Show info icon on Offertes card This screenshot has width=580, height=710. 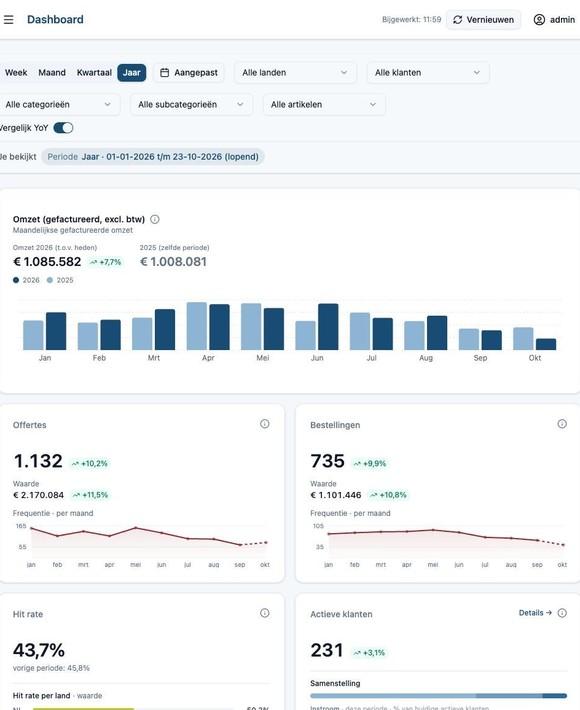(265, 424)
